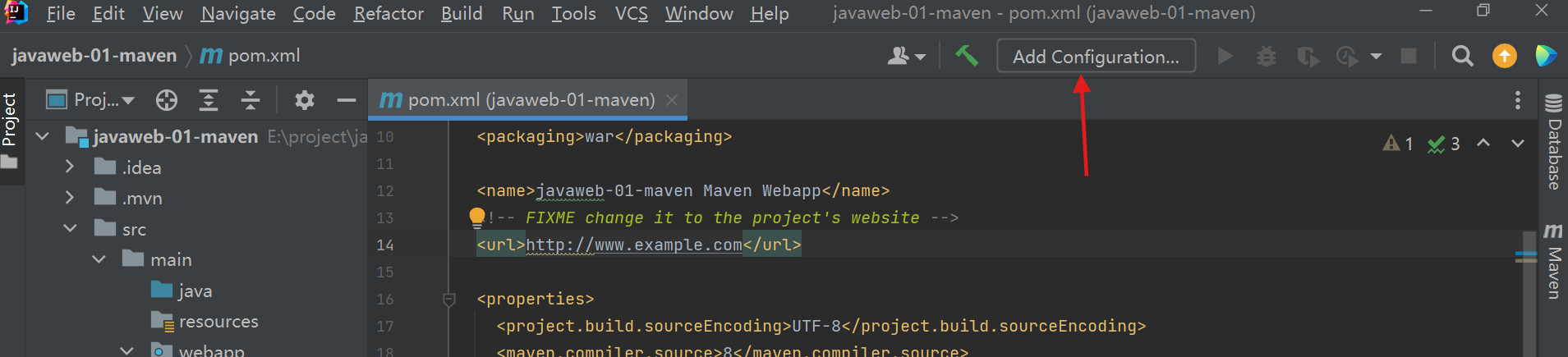Go to previous highlighted error arrow
This screenshot has width=1568, height=357.
(x=1483, y=143)
